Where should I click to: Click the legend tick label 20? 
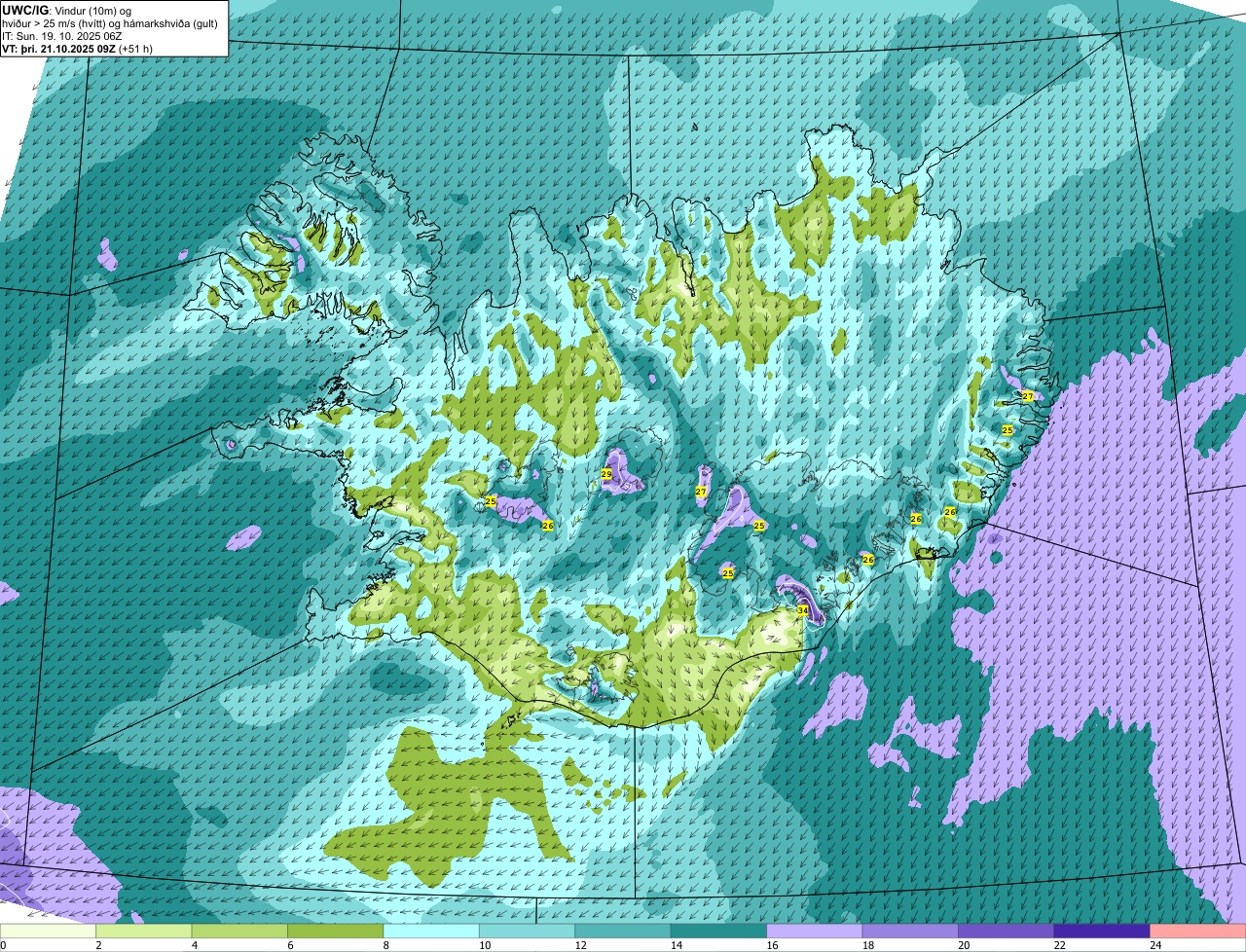pos(963,944)
